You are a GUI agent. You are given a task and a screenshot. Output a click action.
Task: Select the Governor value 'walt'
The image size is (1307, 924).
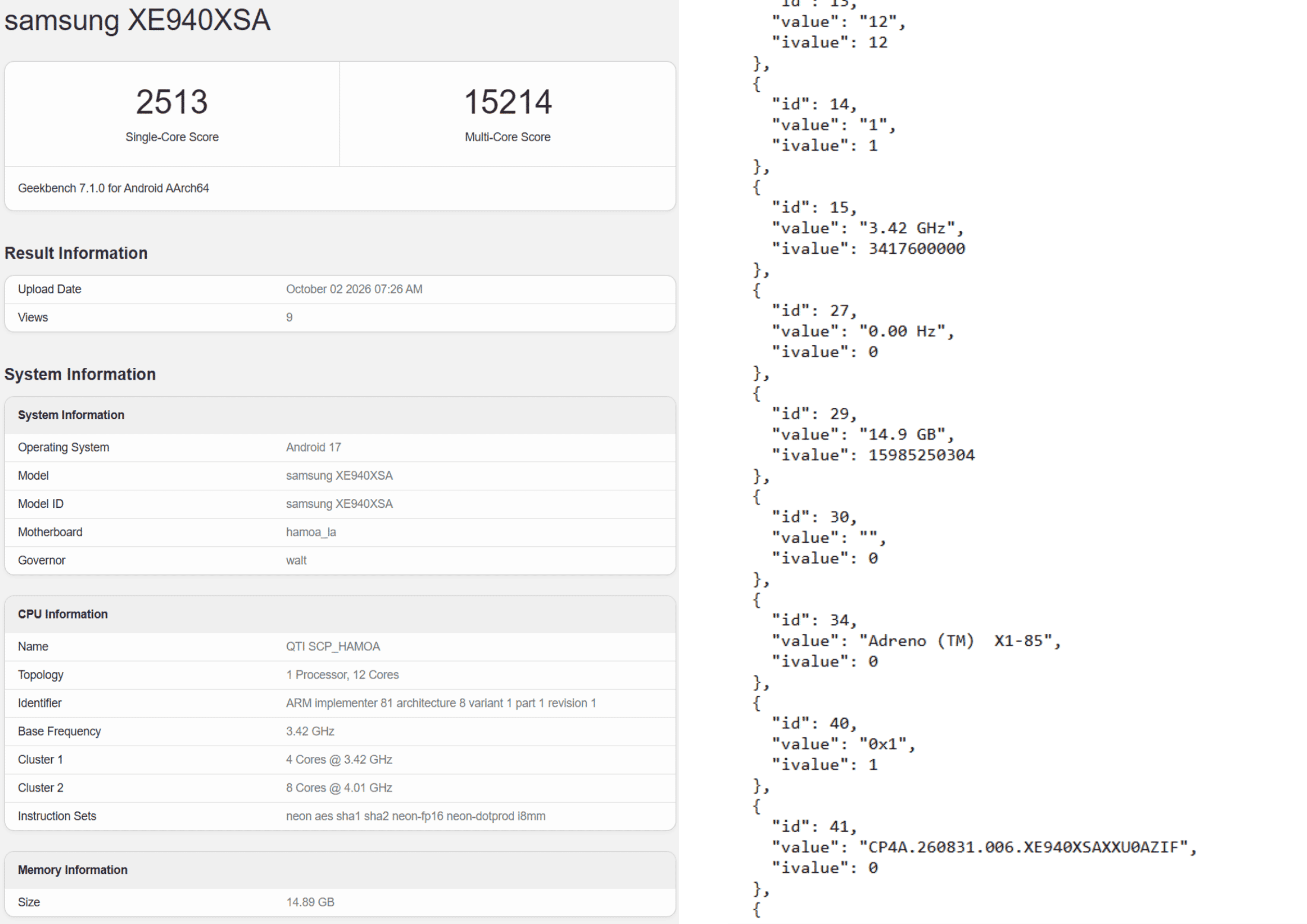[296, 561]
